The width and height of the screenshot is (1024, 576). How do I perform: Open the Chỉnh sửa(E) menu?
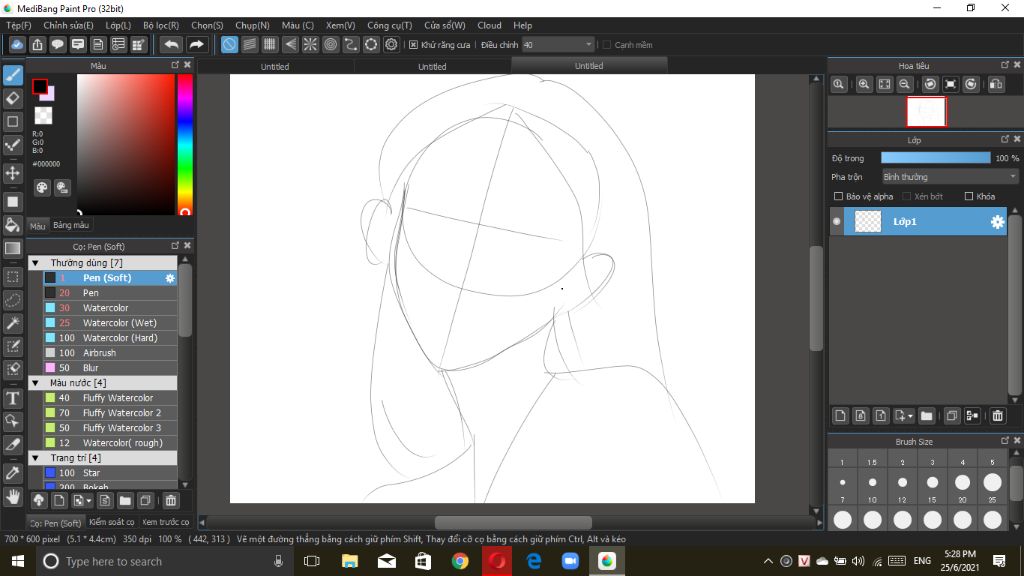(69, 25)
